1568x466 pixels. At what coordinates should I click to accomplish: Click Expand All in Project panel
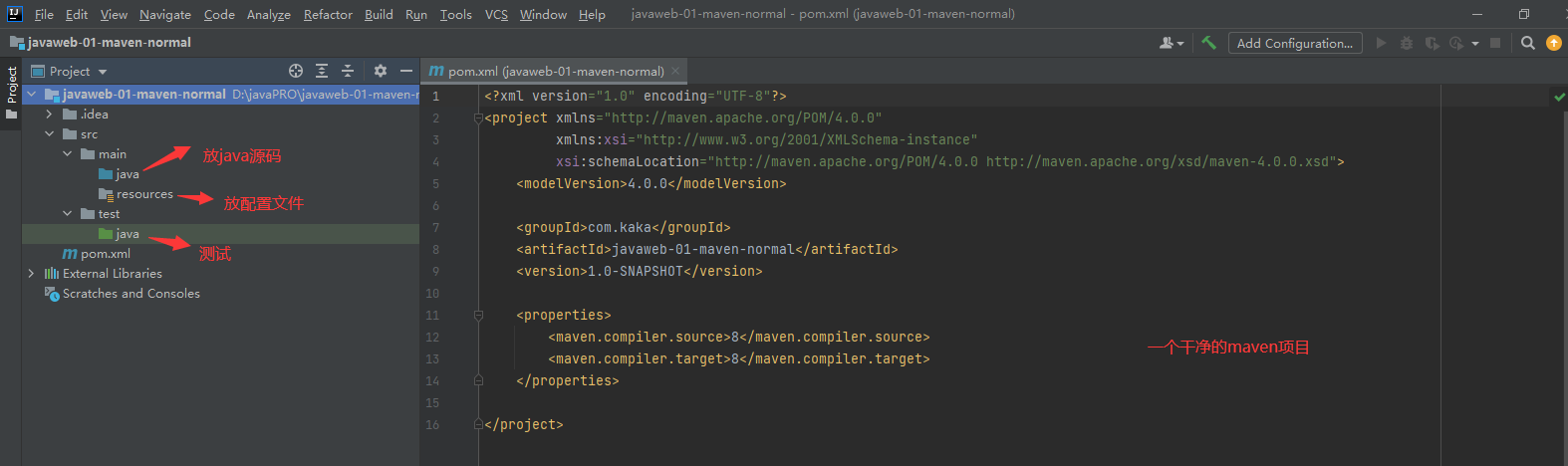(322, 71)
